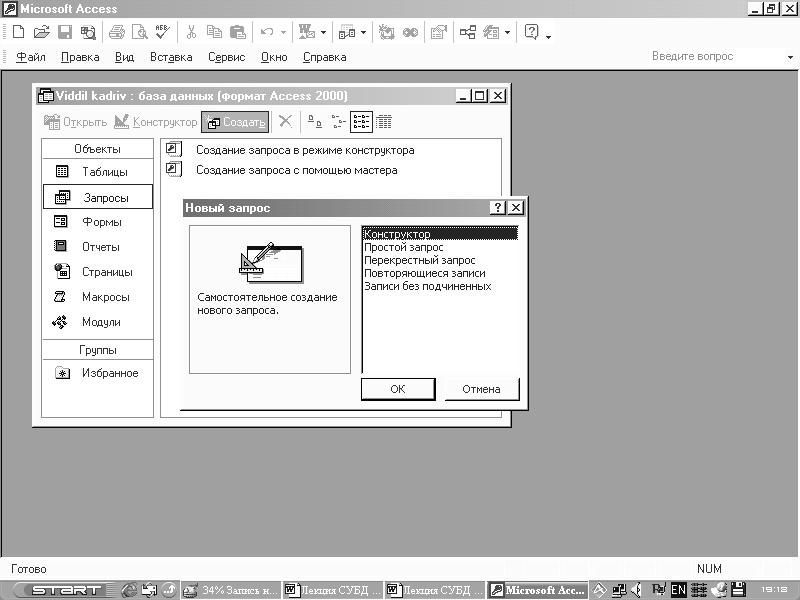
Task: Select Формы in the Objects pane
Action: pyautogui.click(x=97, y=222)
